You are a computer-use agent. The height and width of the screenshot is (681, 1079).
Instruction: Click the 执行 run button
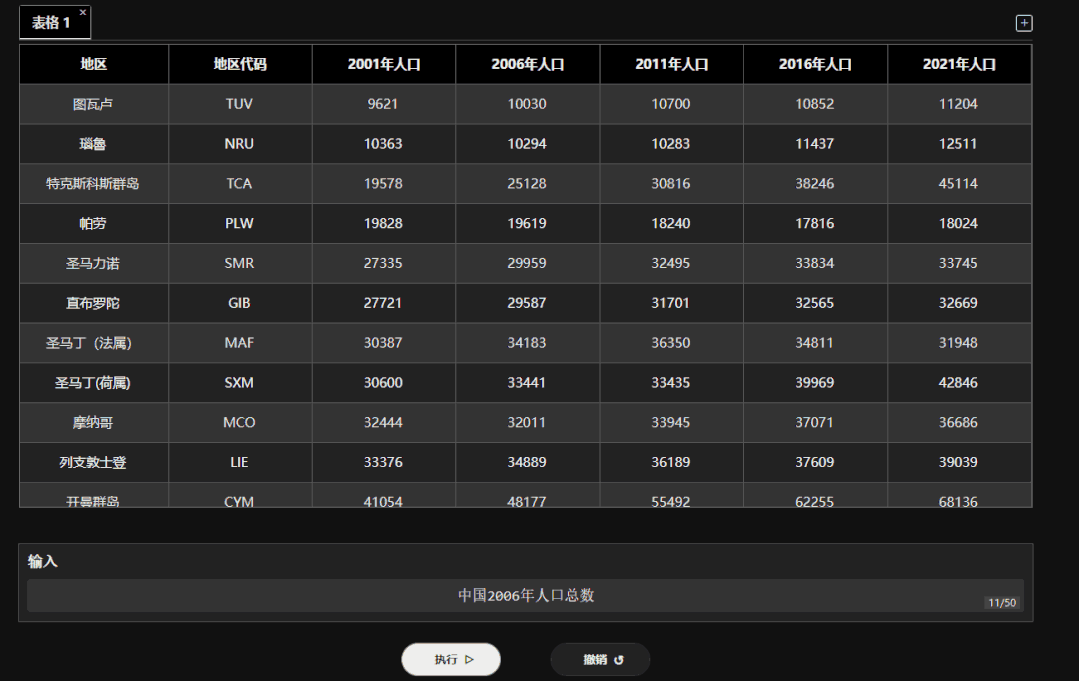coord(451,660)
